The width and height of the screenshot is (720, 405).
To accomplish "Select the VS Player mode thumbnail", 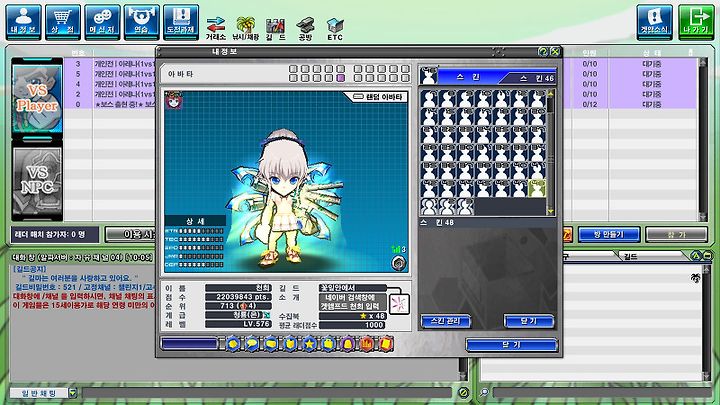I will 37,98.
